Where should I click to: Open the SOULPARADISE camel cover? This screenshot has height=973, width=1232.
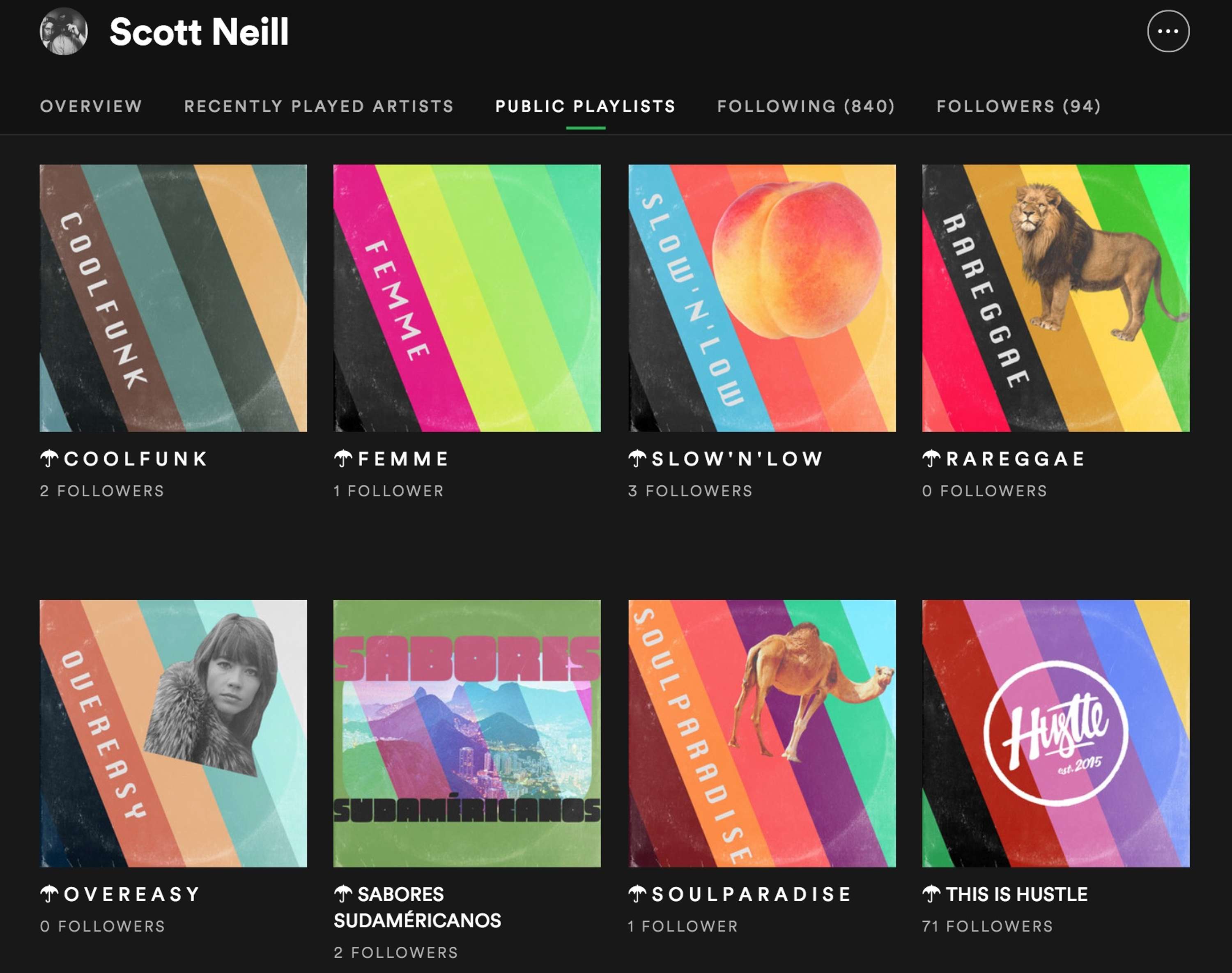[x=762, y=733]
